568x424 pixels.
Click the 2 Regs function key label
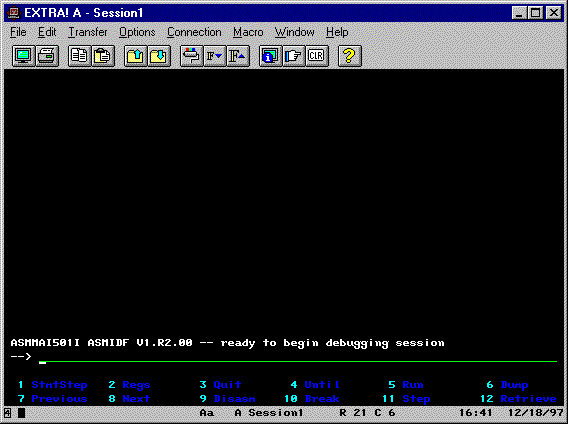[x=129, y=385]
